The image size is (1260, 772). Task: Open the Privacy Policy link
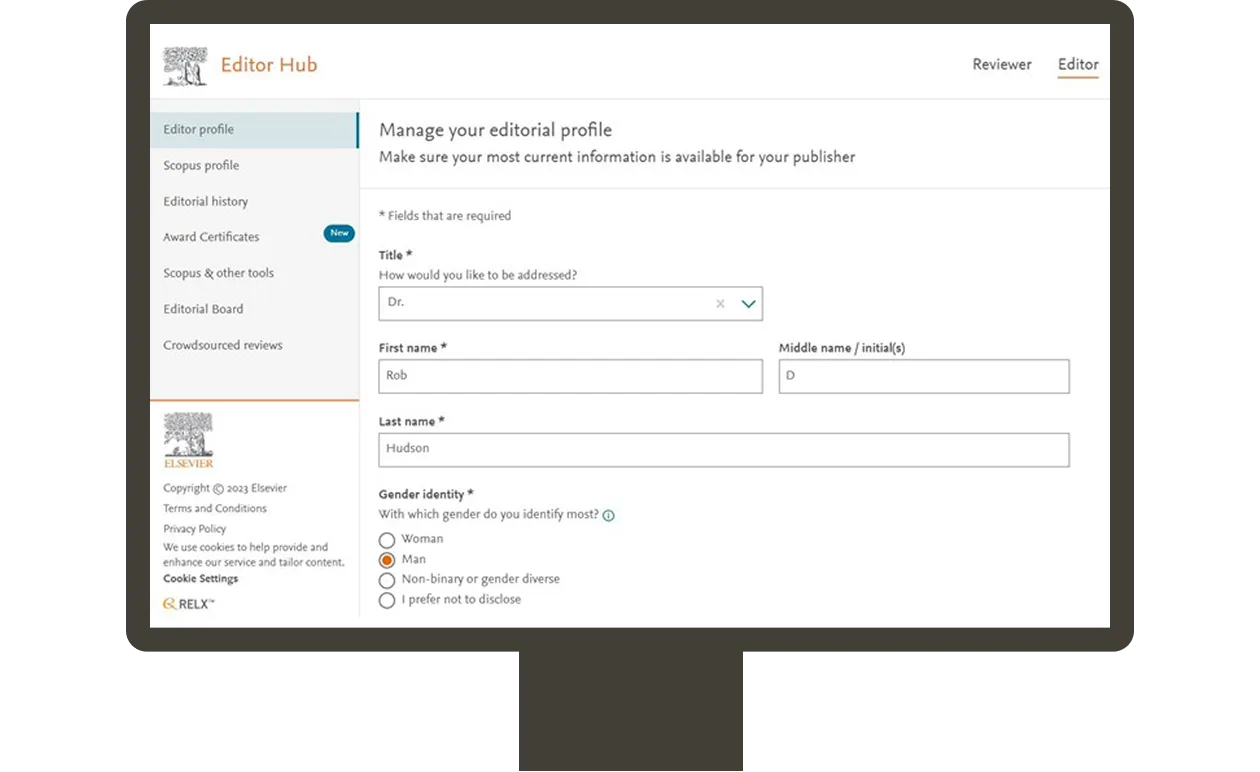point(195,529)
